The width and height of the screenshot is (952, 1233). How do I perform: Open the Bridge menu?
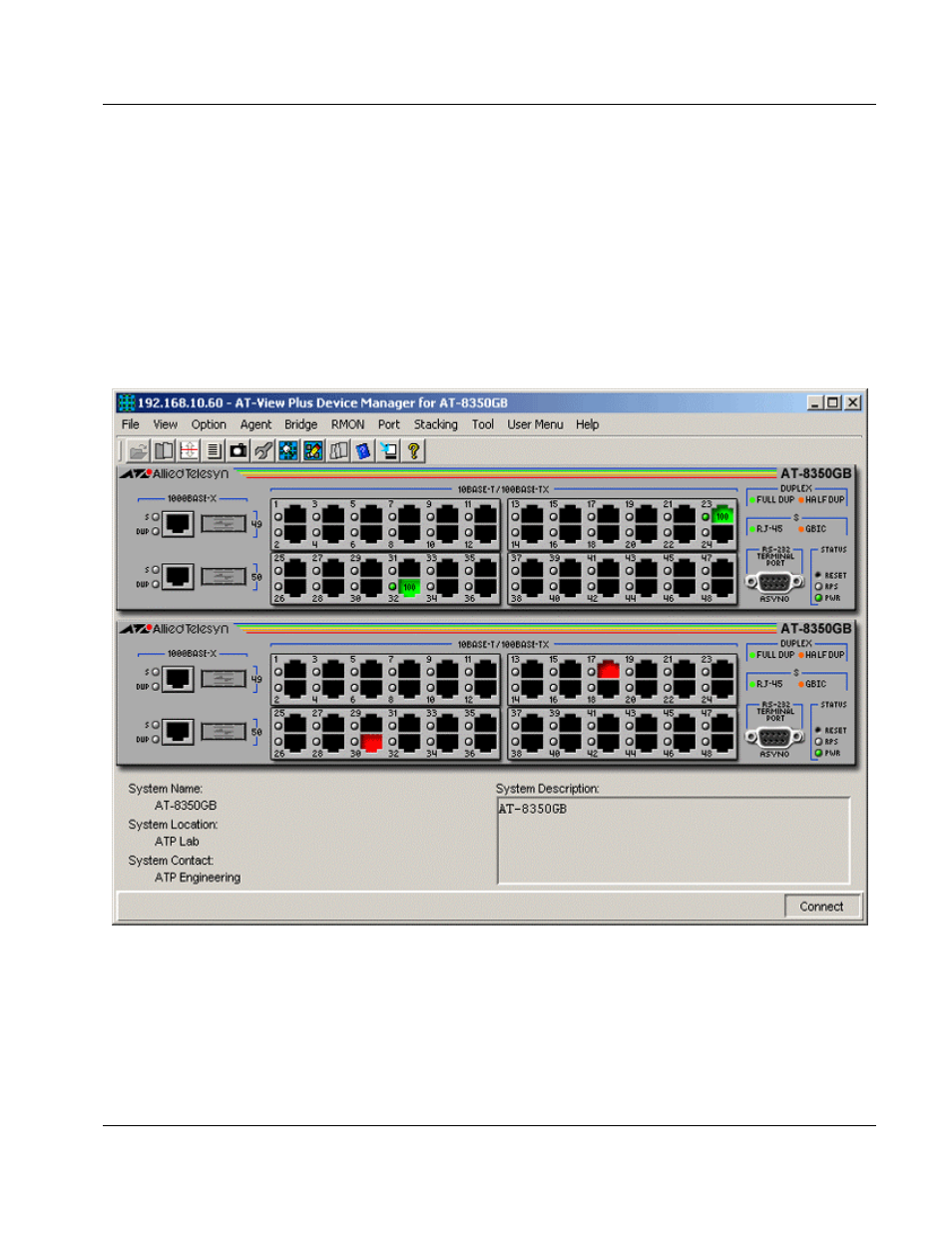point(300,424)
